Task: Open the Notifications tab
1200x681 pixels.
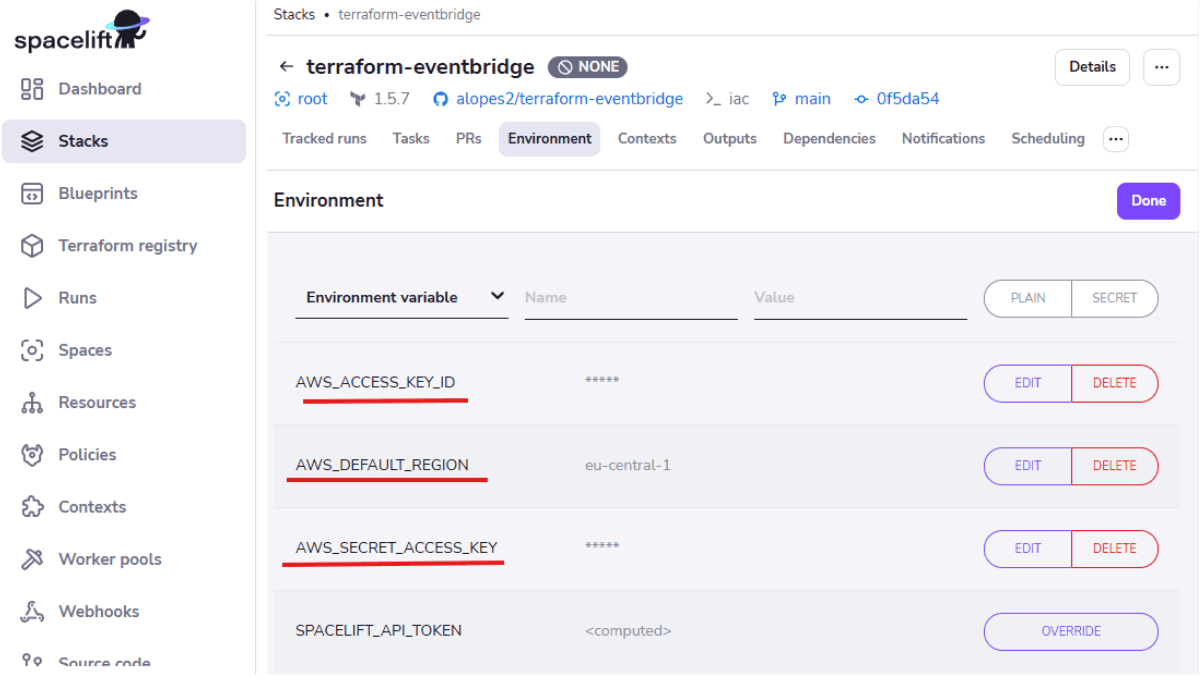Action: click(943, 139)
